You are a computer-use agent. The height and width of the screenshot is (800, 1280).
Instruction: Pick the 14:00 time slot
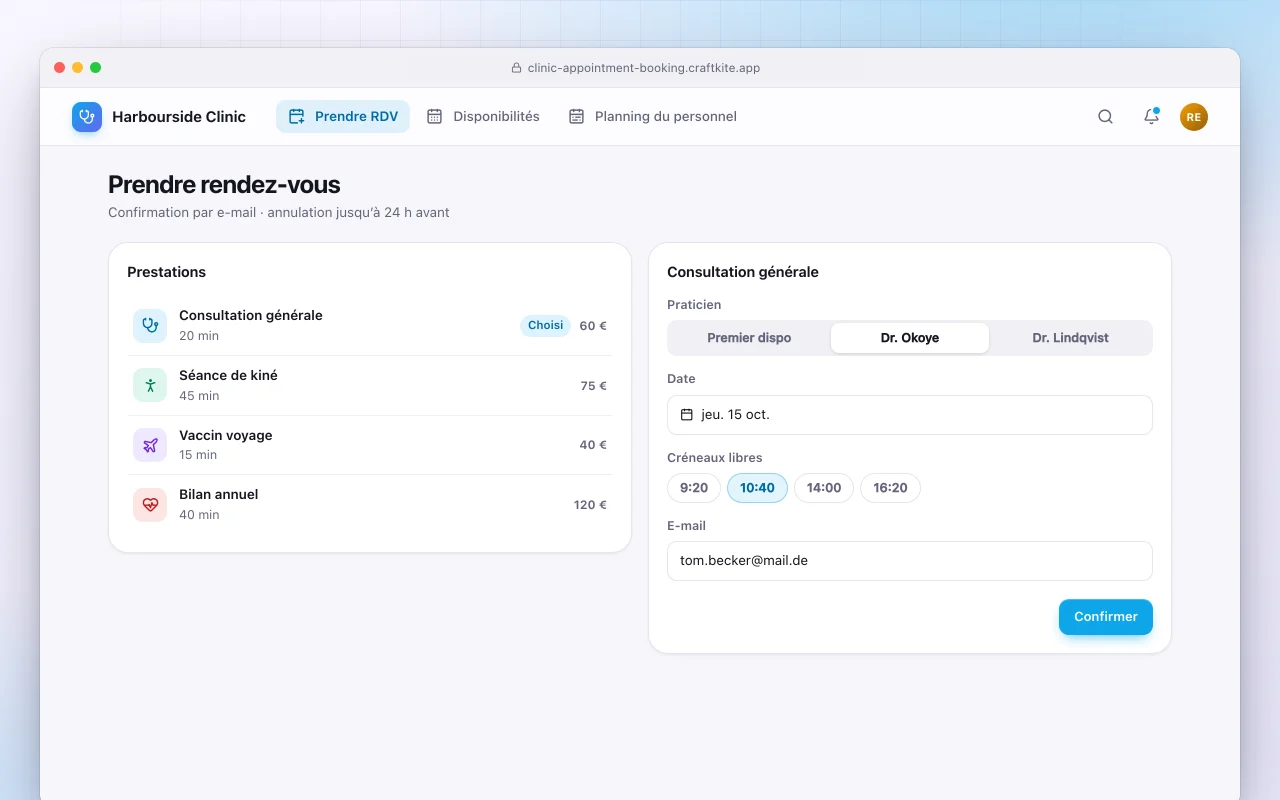(824, 488)
